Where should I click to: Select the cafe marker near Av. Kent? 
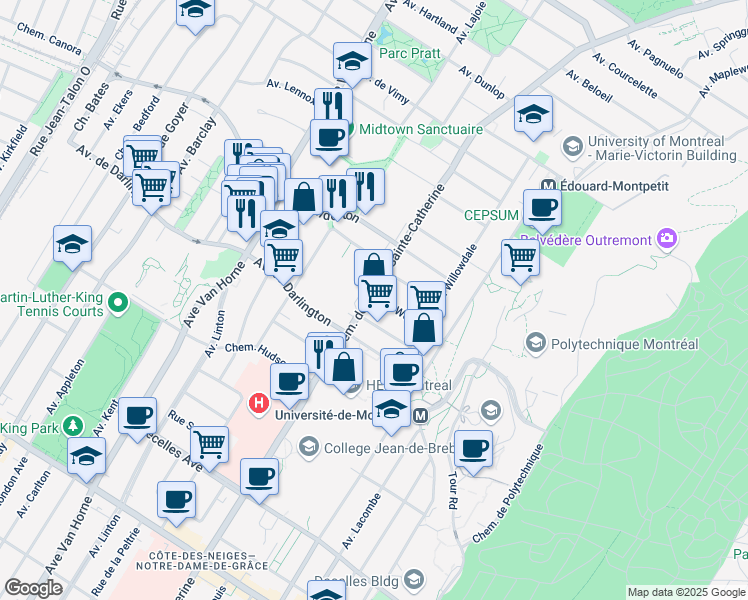[x=137, y=417]
